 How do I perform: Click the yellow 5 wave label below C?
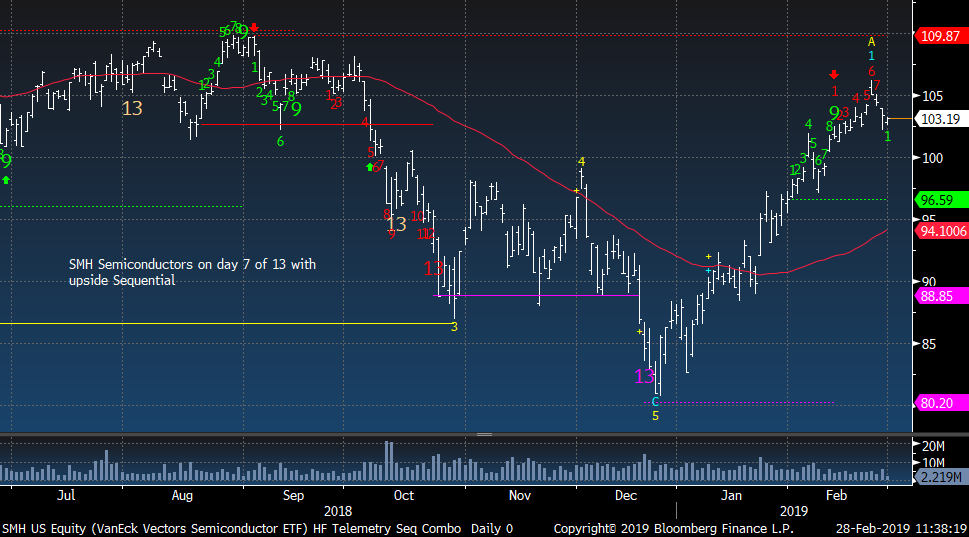(655, 416)
